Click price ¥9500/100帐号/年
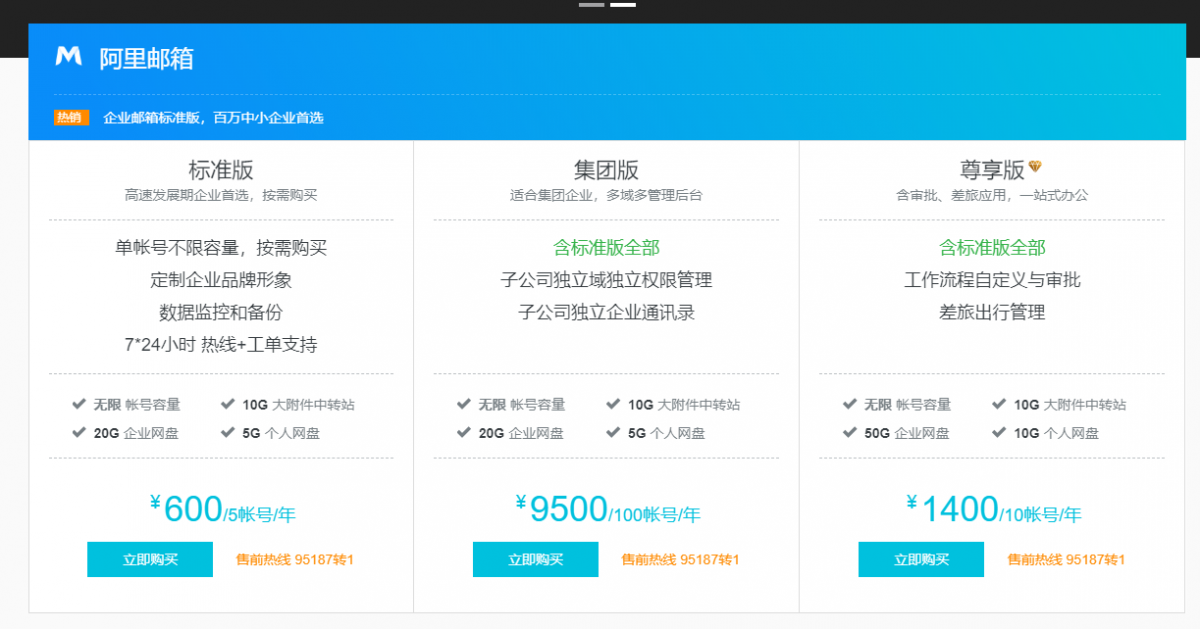 coord(607,510)
